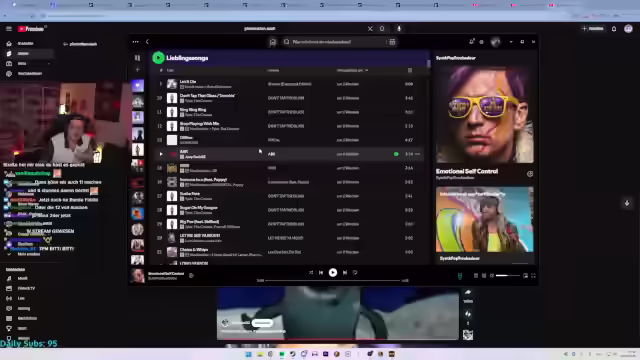Collapse the library sidebar icon

point(138,58)
